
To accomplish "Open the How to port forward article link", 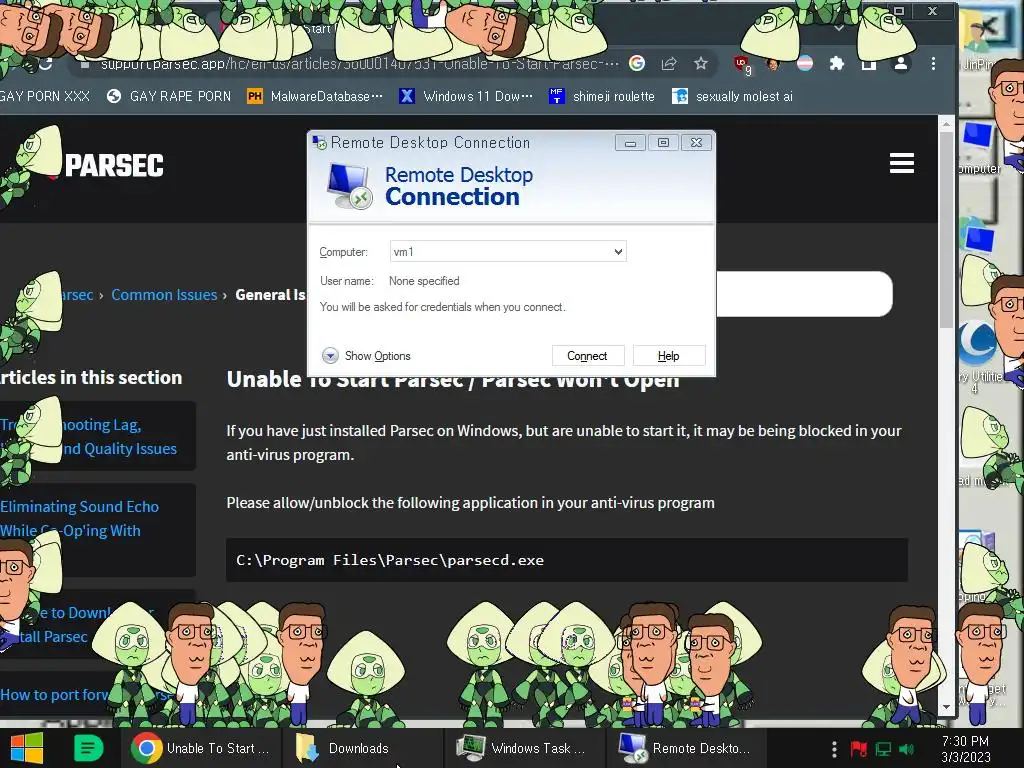I will (55, 695).
